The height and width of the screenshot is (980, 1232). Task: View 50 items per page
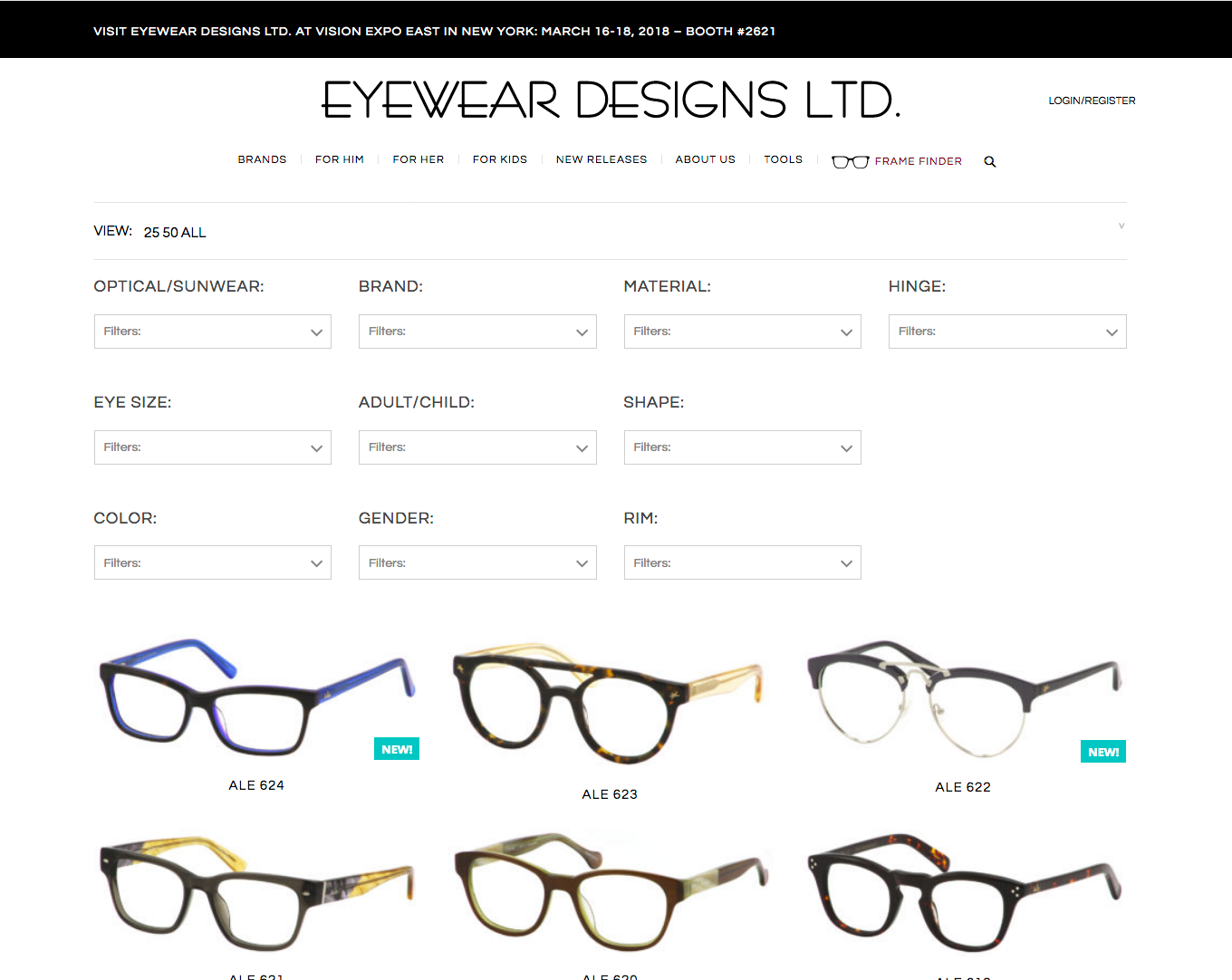(x=170, y=233)
